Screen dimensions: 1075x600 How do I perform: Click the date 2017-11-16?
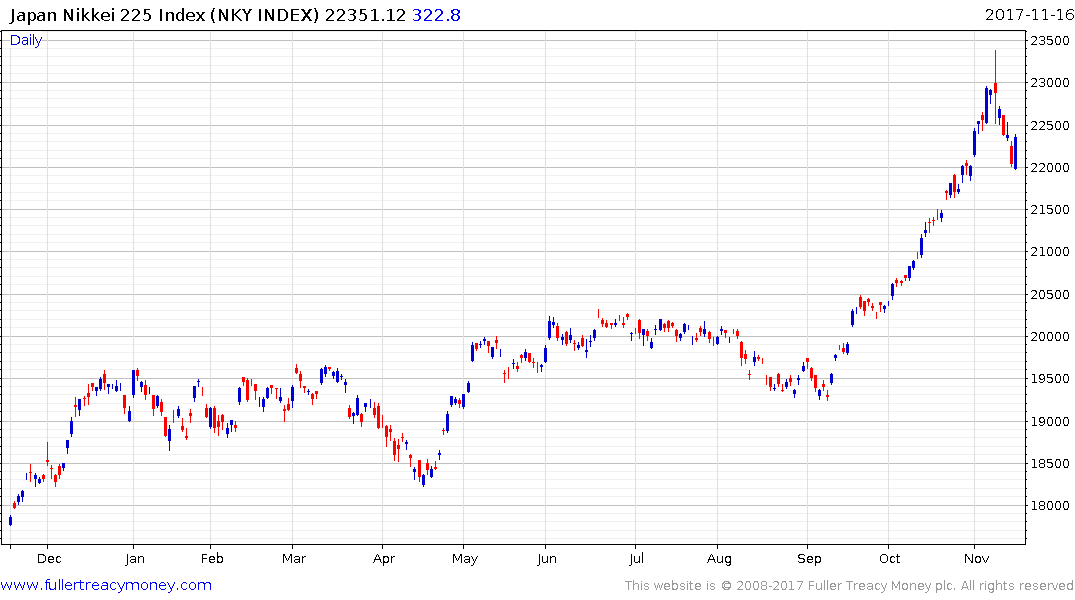pos(1030,15)
